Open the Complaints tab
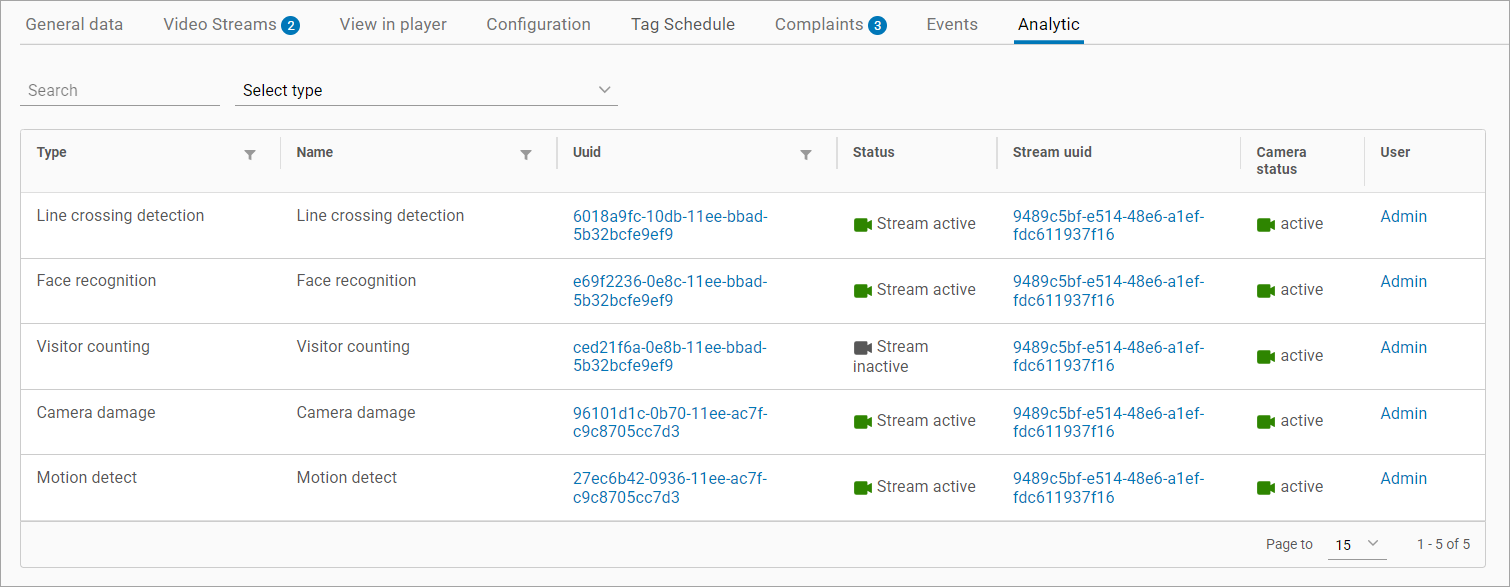This screenshot has height=587, width=1510. pyautogui.click(x=829, y=24)
